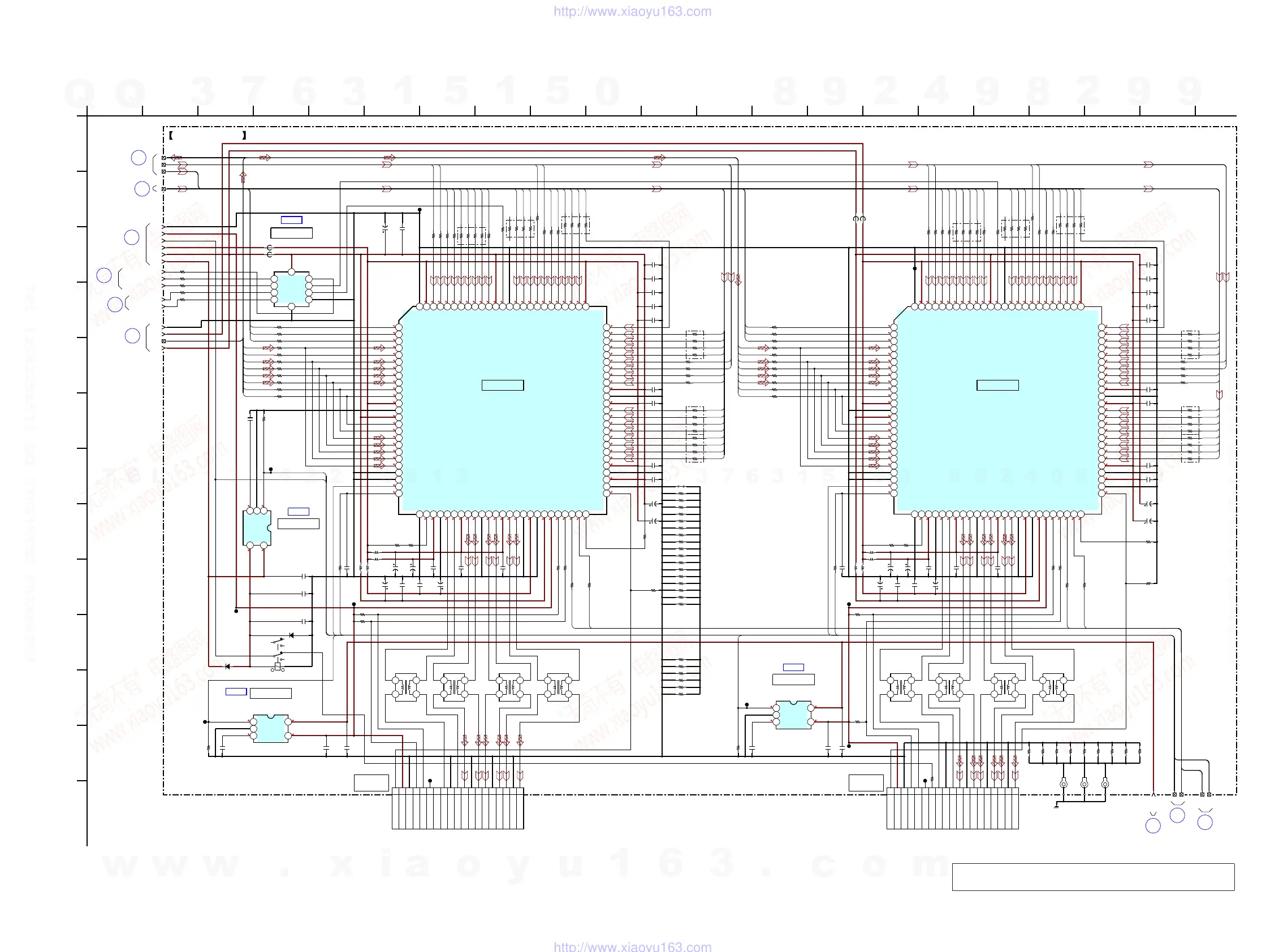Click the empty title block at bottom right
Viewport: 1266px width, 952px height.
pyautogui.click(x=1092, y=876)
